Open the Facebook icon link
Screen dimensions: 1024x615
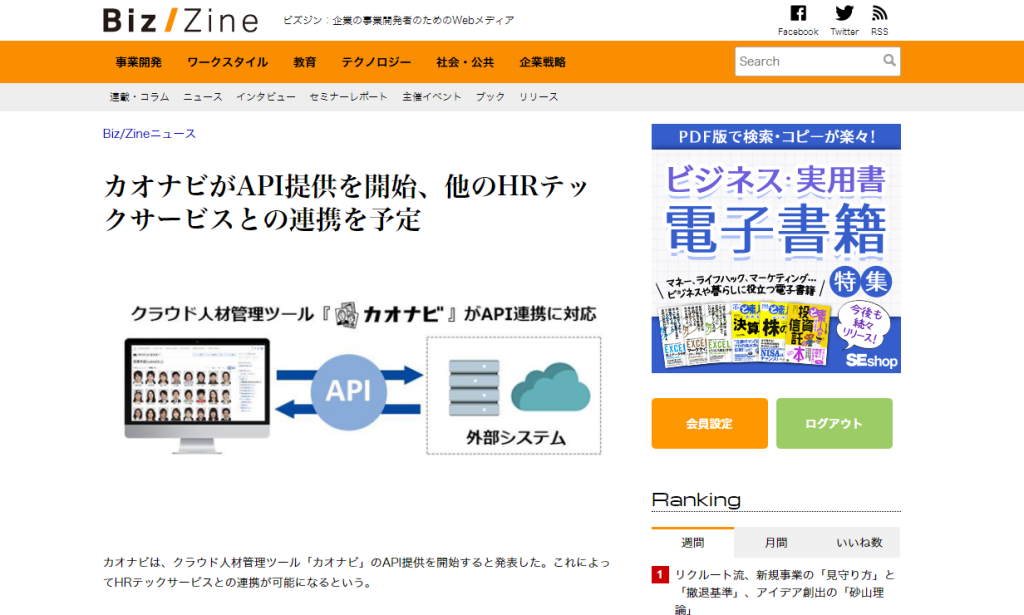[x=798, y=13]
